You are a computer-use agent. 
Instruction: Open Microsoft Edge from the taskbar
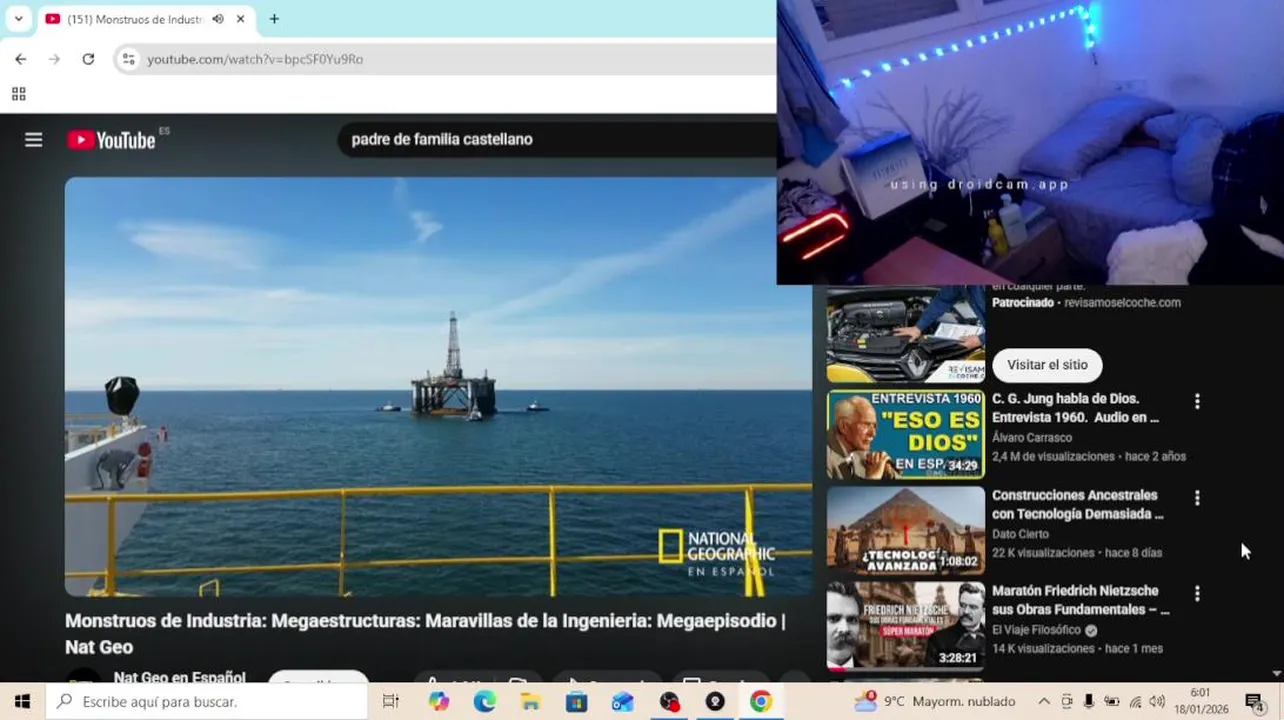(485, 702)
